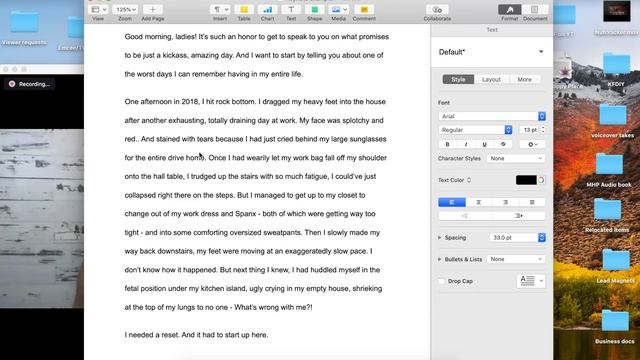
Task: Click the 13 pt font size field
Action: (529, 130)
